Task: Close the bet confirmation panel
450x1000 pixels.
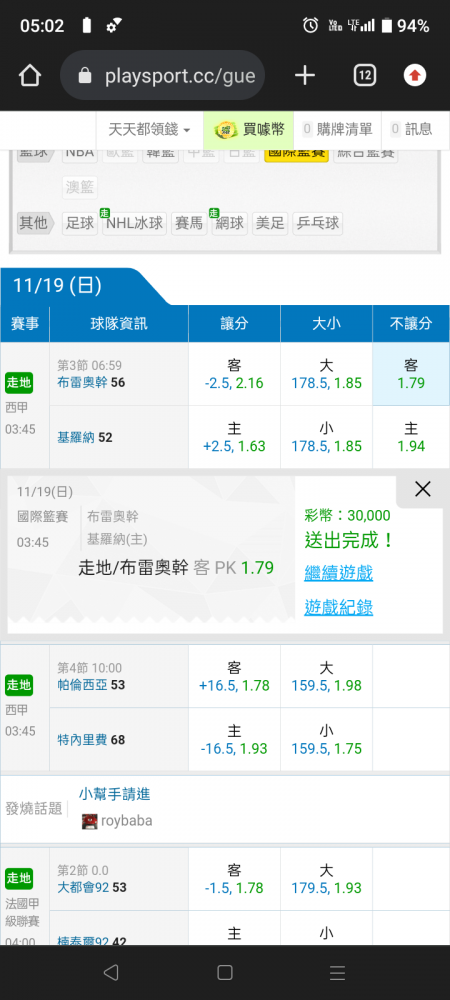Action: tap(423, 489)
